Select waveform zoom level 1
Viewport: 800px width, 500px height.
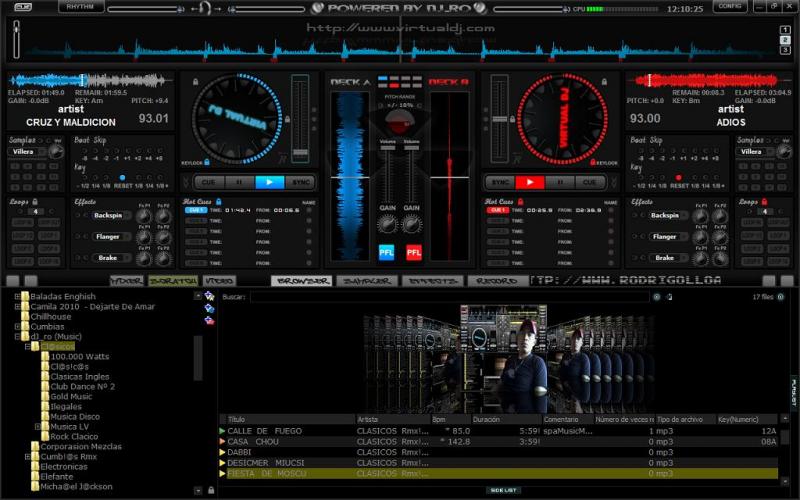pyautogui.click(x=785, y=30)
